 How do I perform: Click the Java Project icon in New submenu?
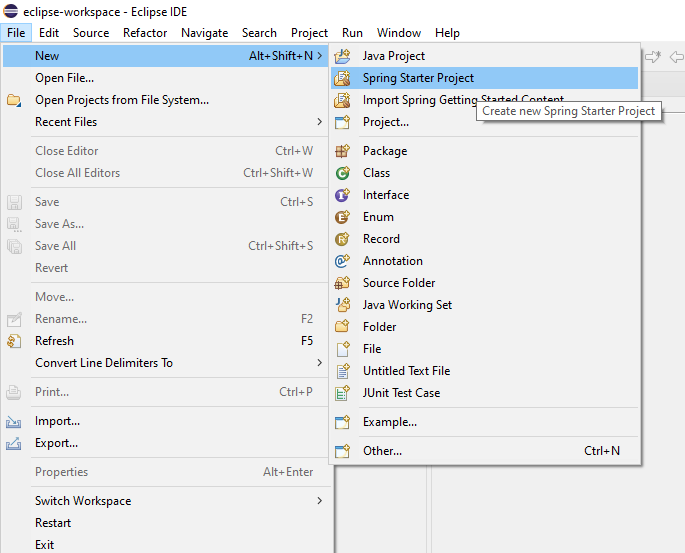[x=342, y=56]
